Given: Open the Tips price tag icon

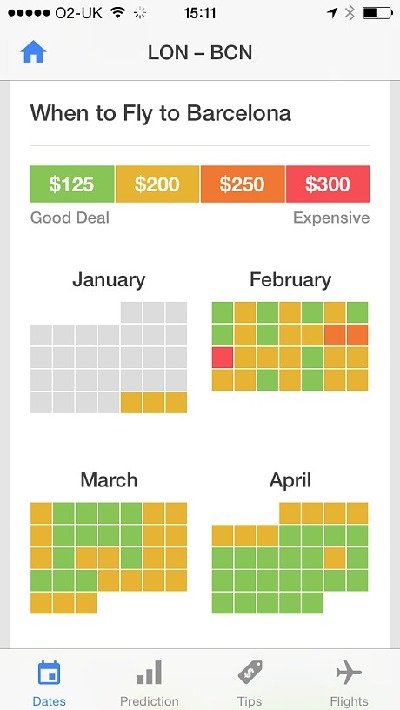Looking at the screenshot, I should 250,672.
